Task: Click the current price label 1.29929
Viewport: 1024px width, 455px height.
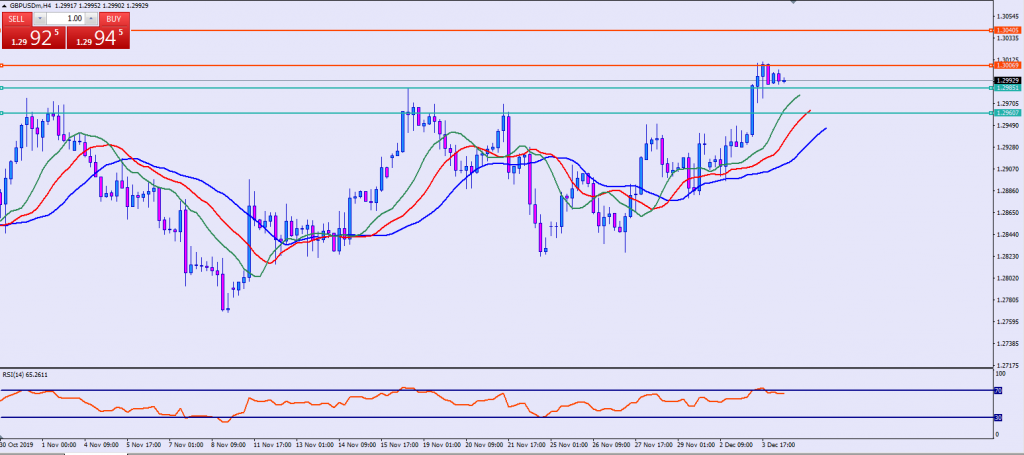Action: pos(1008,80)
